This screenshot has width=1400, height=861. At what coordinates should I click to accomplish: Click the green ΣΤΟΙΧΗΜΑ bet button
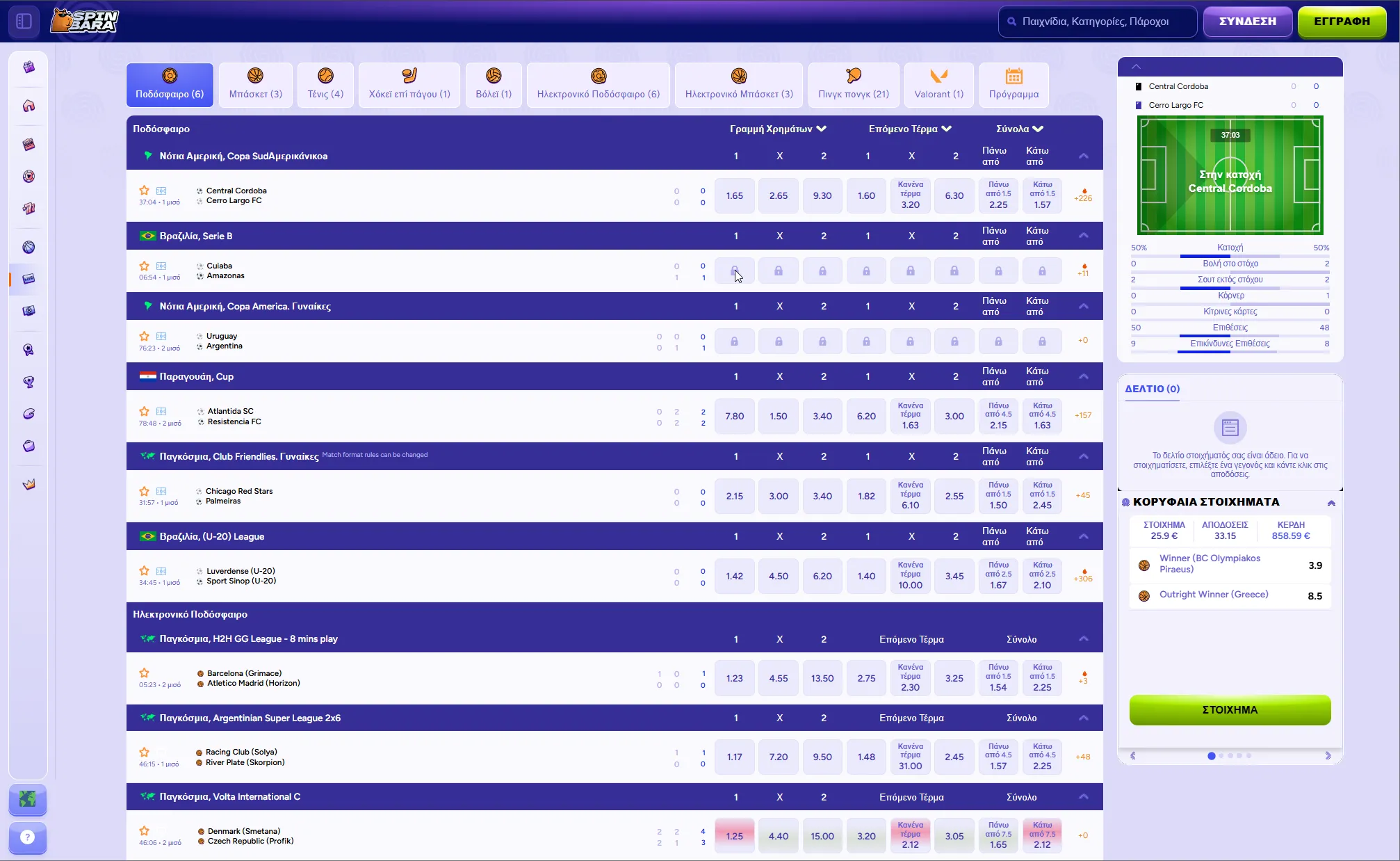pos(1230,710)
